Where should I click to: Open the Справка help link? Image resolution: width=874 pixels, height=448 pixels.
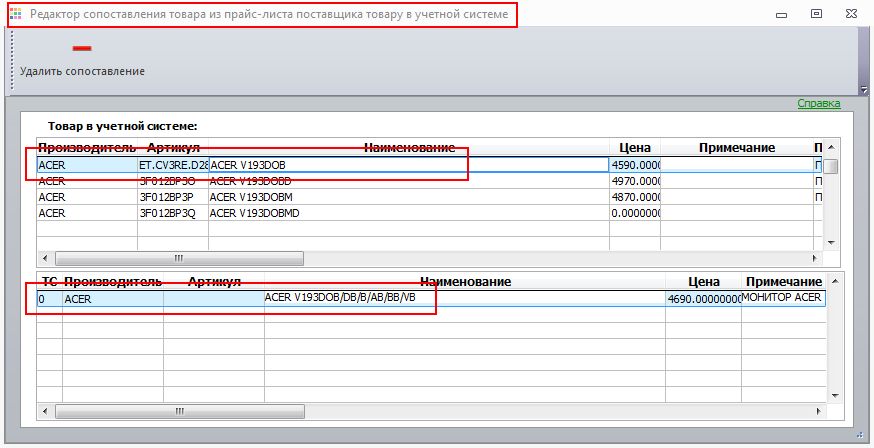(x=818, y=103)
